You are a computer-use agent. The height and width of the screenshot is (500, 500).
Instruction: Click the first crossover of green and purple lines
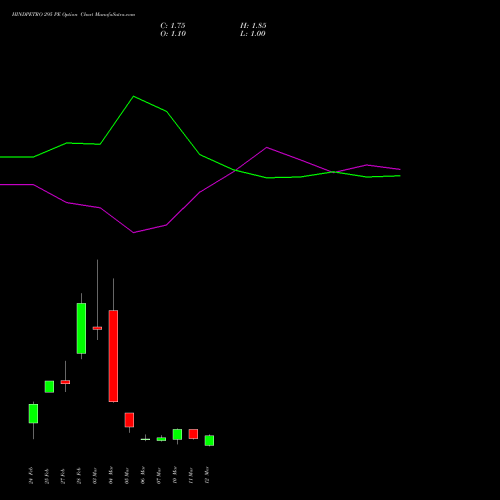point(235,170)
